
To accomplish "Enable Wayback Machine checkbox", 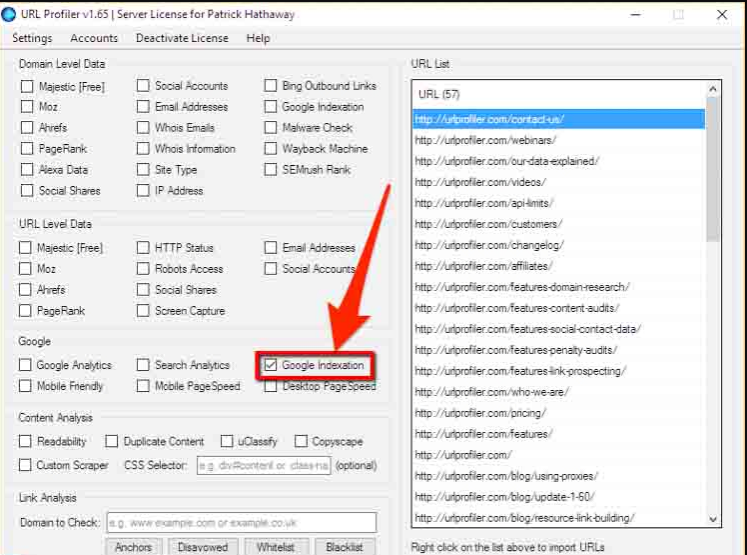I will click(271, 149).
